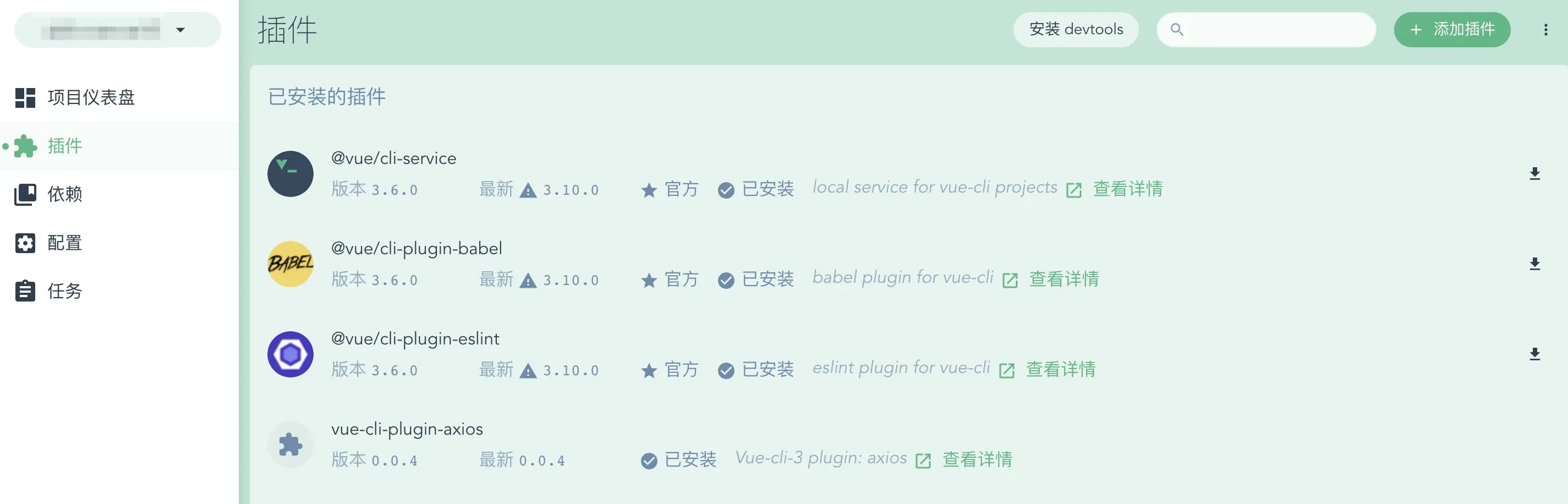Image resolution: width=1568 pixels, height=504 pixels.
Task: Click the 安装 devtools button
Action: [1076, 30]
